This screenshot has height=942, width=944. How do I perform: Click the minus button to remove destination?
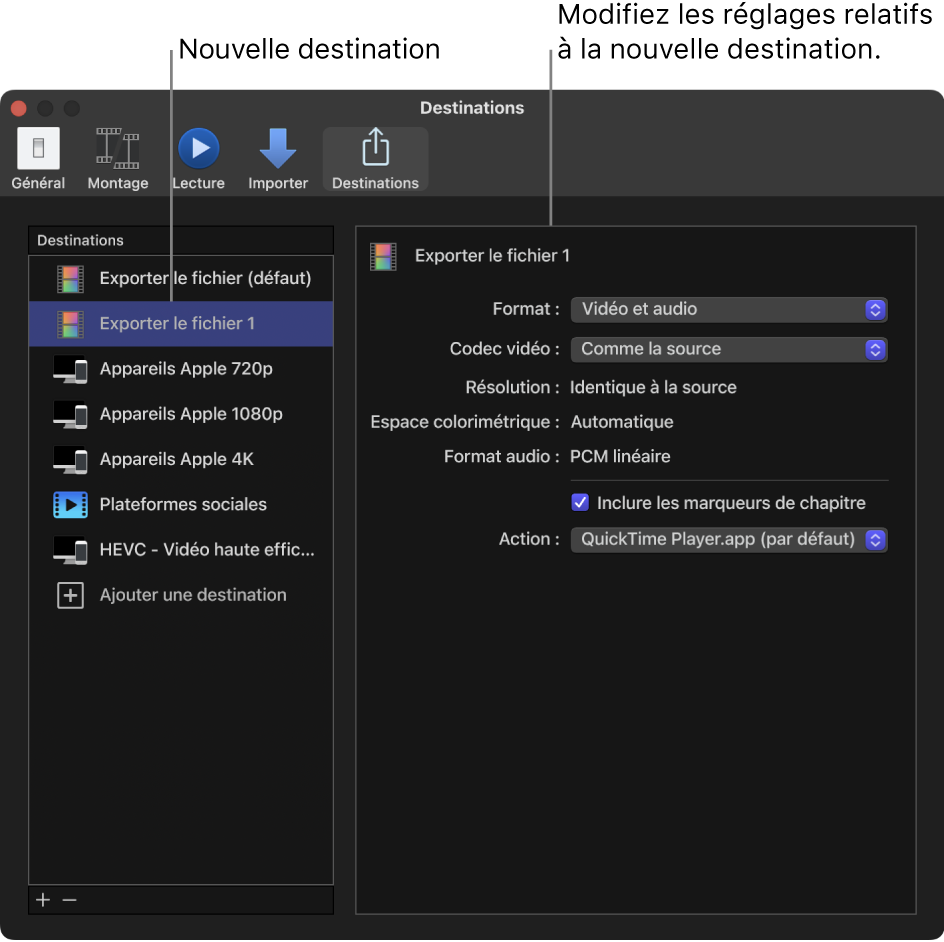pyautogui.click(x=69, y=899)
